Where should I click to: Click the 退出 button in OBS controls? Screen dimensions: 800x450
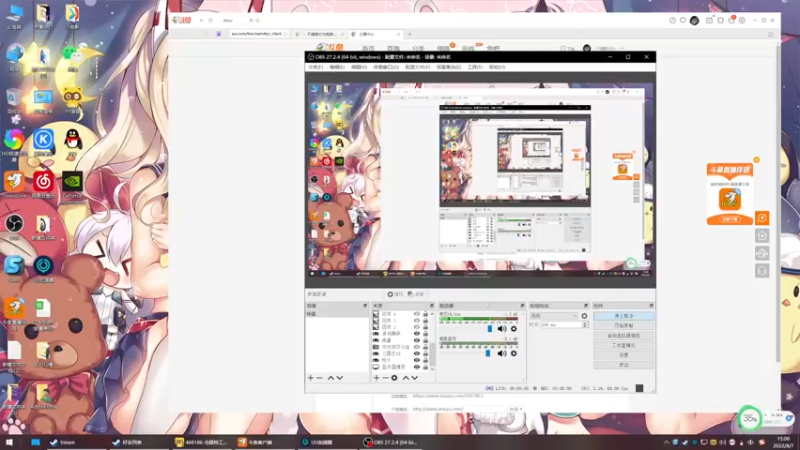(x=623, y=365)
